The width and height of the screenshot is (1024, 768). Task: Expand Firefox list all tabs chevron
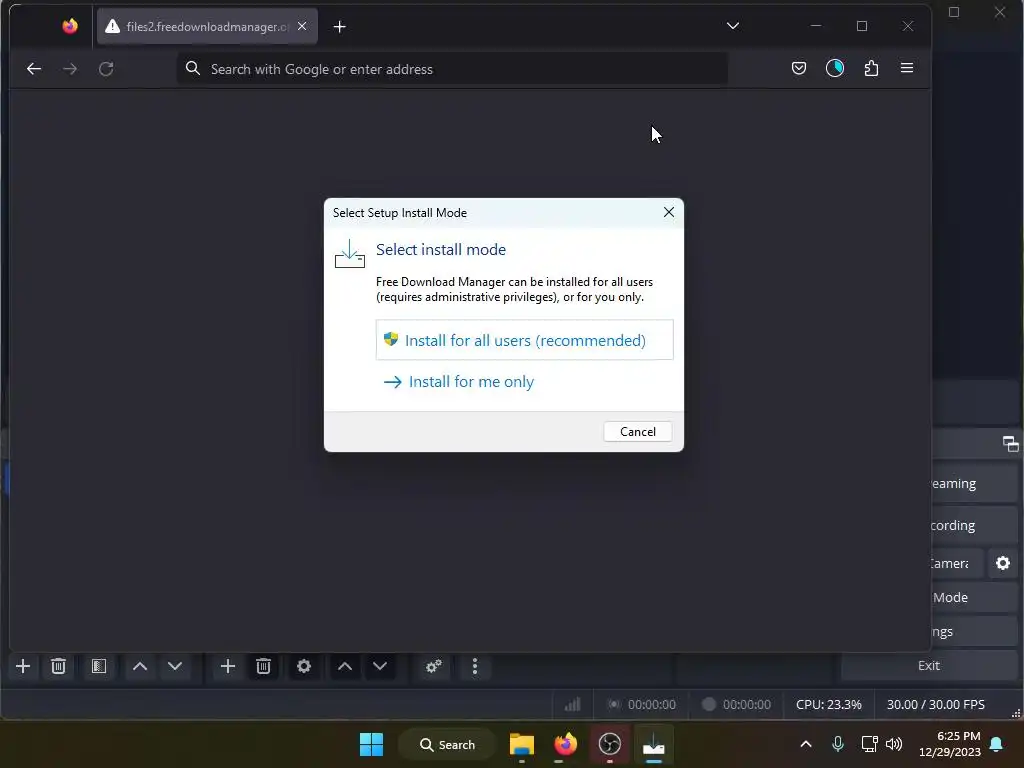click(x=733, y=26)
